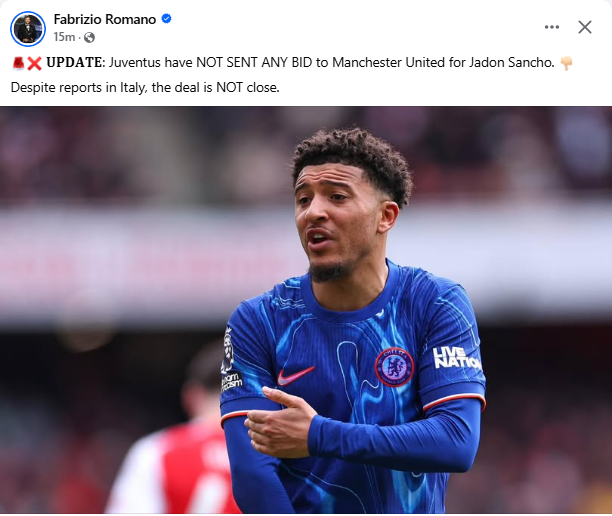Click the bold UPDATE: text
The width and height of the screenshot is (612, 516).
(x=76, y=62)
